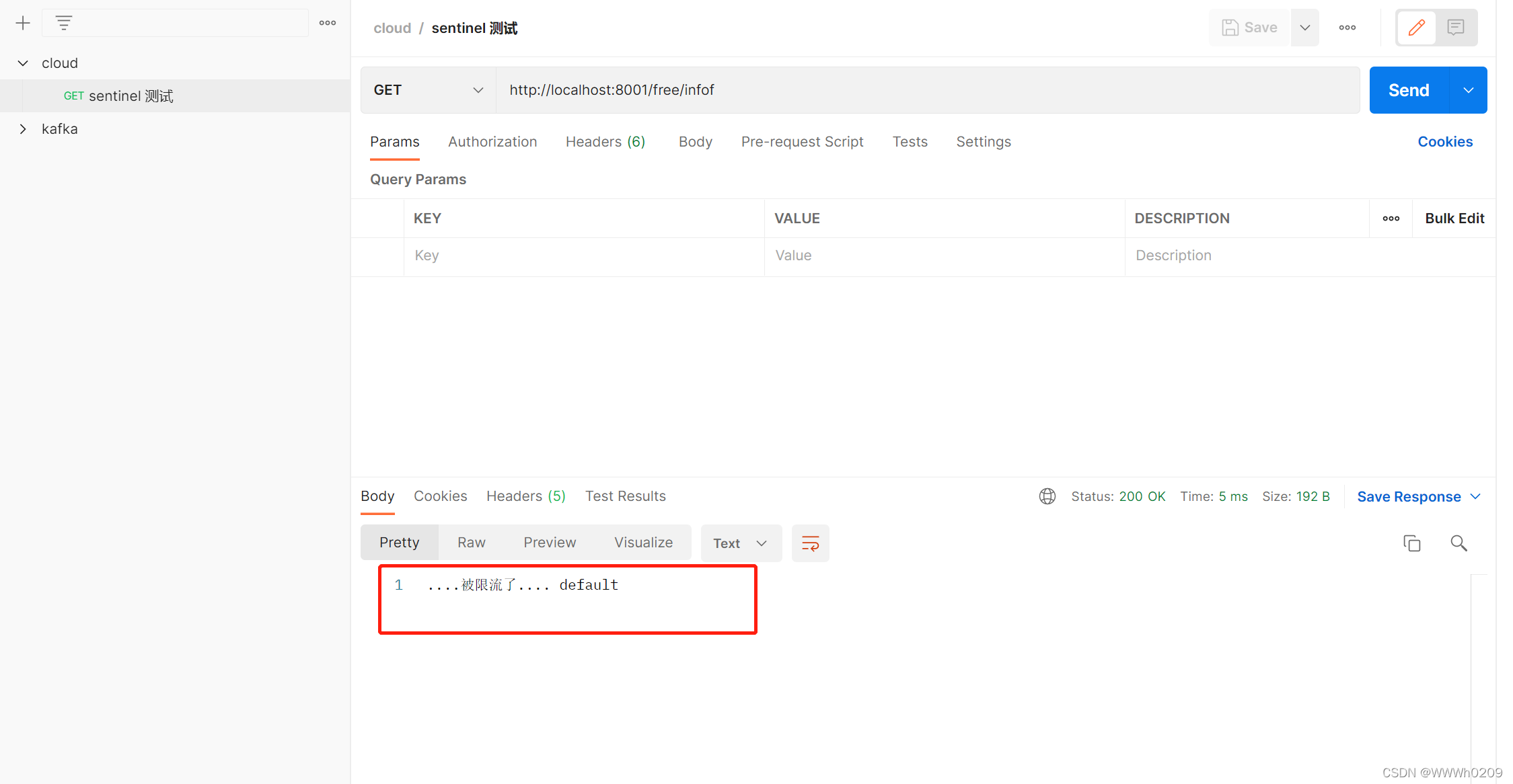This screenshot has width=1513, height=784.
Task: Click the globe network information icon
Action: coord(1047,497)
